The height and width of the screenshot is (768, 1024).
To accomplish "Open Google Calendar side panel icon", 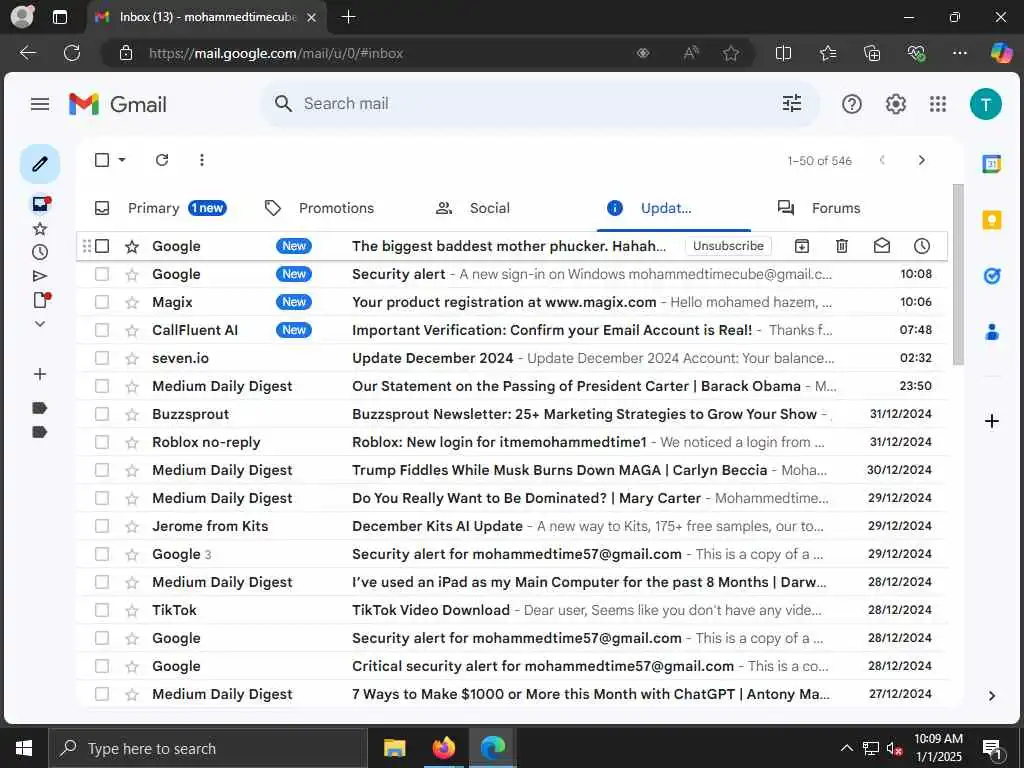I will [991, 164].
